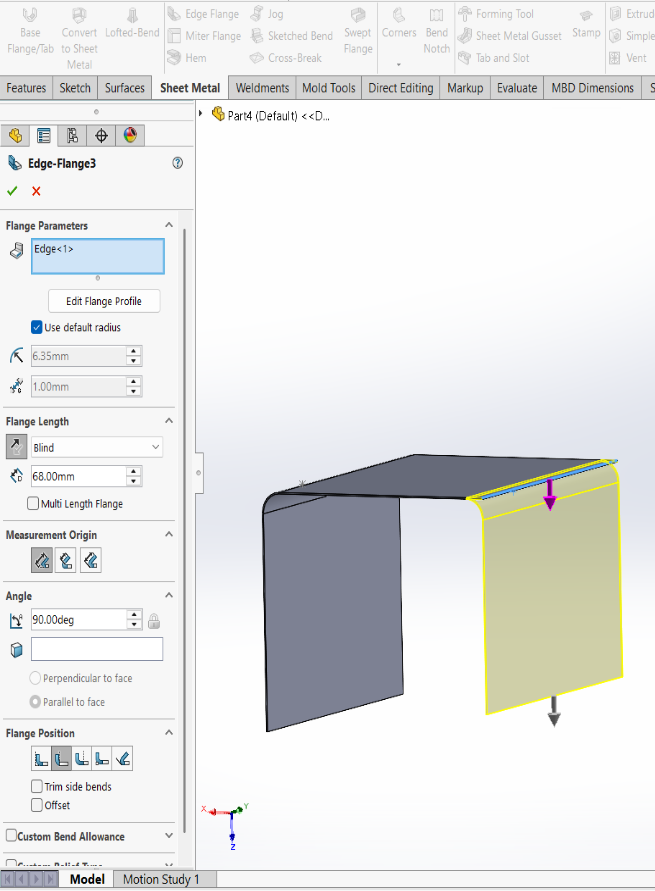Set flange position Material Outside
The width and height of the screenshot is (655, 891).
point(61,759)
